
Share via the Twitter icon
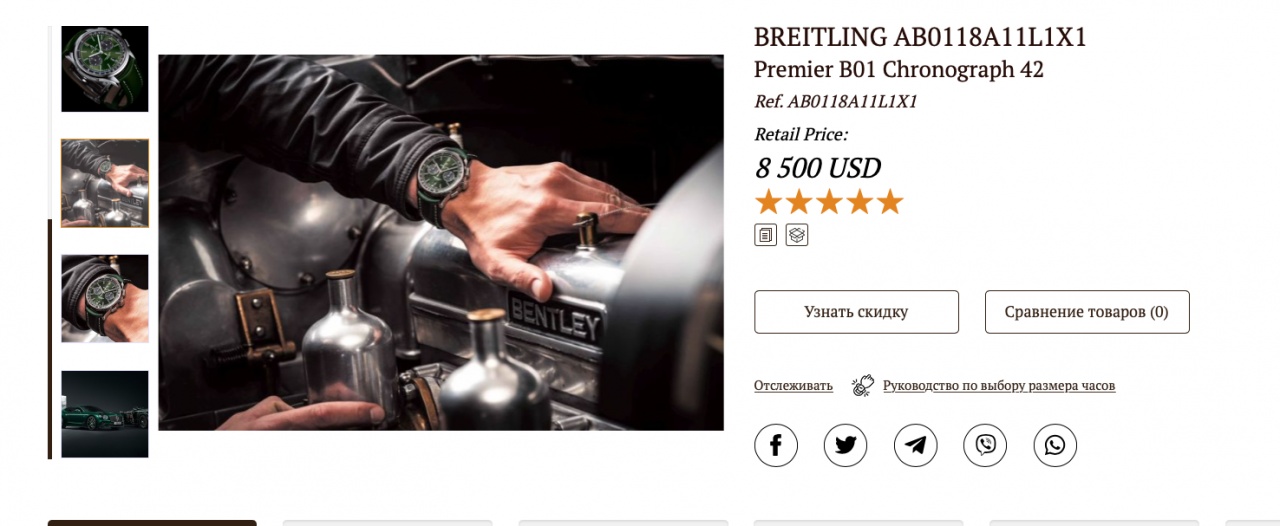pos(846,445)
